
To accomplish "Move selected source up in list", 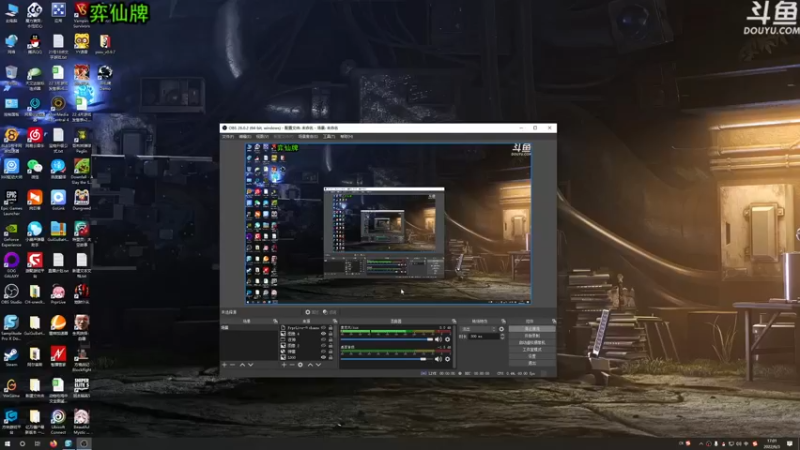I will [310, 365].
